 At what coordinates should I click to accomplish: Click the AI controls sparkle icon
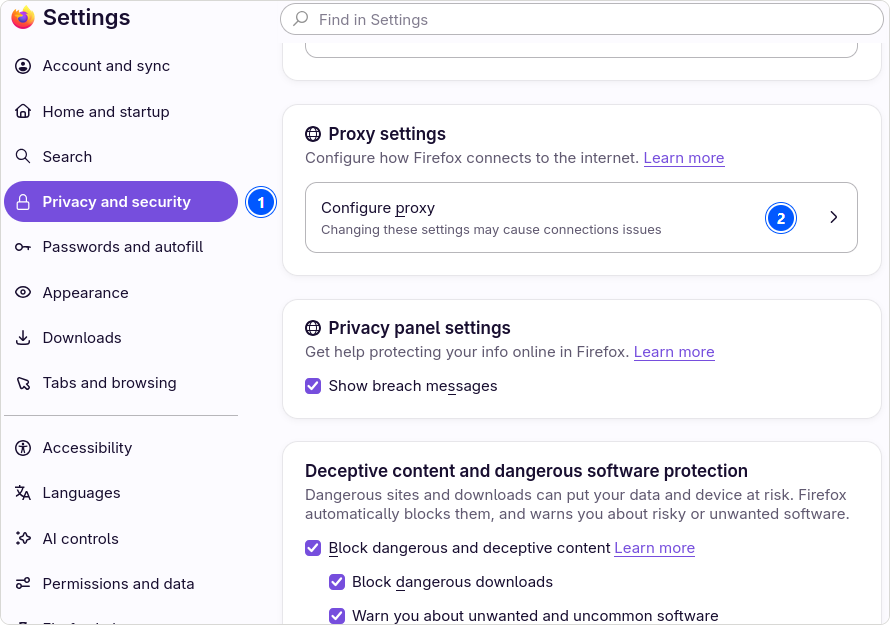coord(23,538)
